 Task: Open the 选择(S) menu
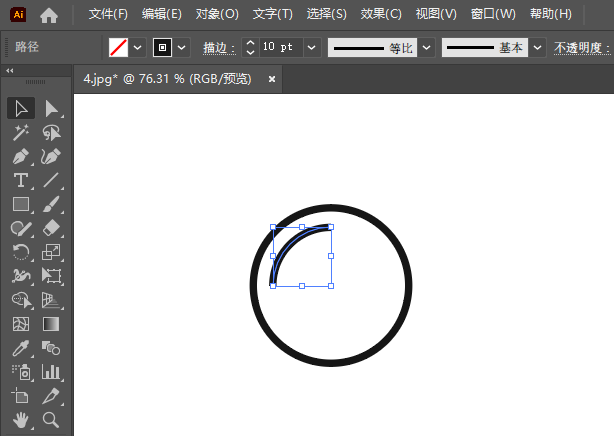coord(327,14)
